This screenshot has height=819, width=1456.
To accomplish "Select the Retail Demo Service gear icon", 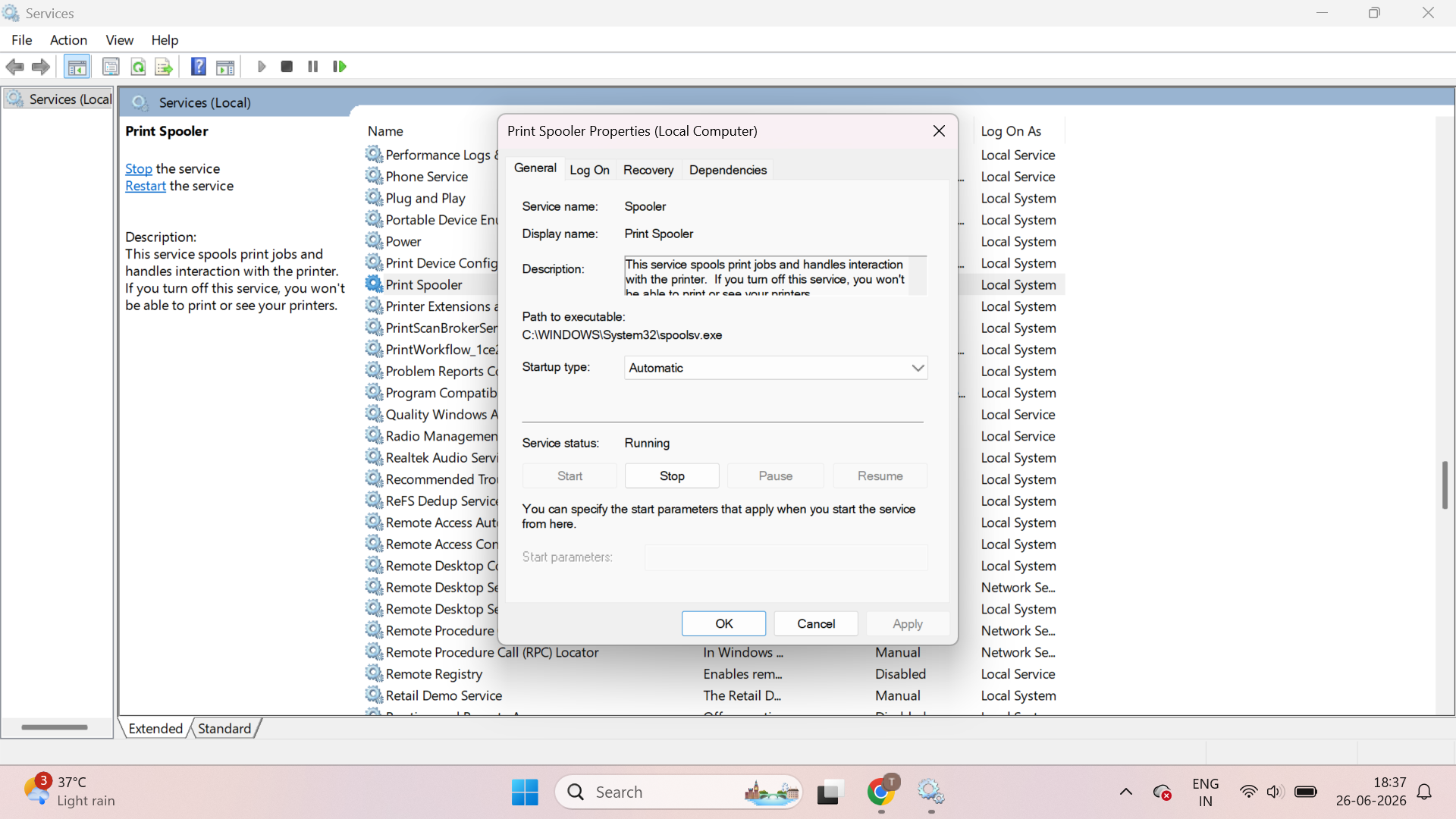I will pyautogui.click(x=374, y=695).
